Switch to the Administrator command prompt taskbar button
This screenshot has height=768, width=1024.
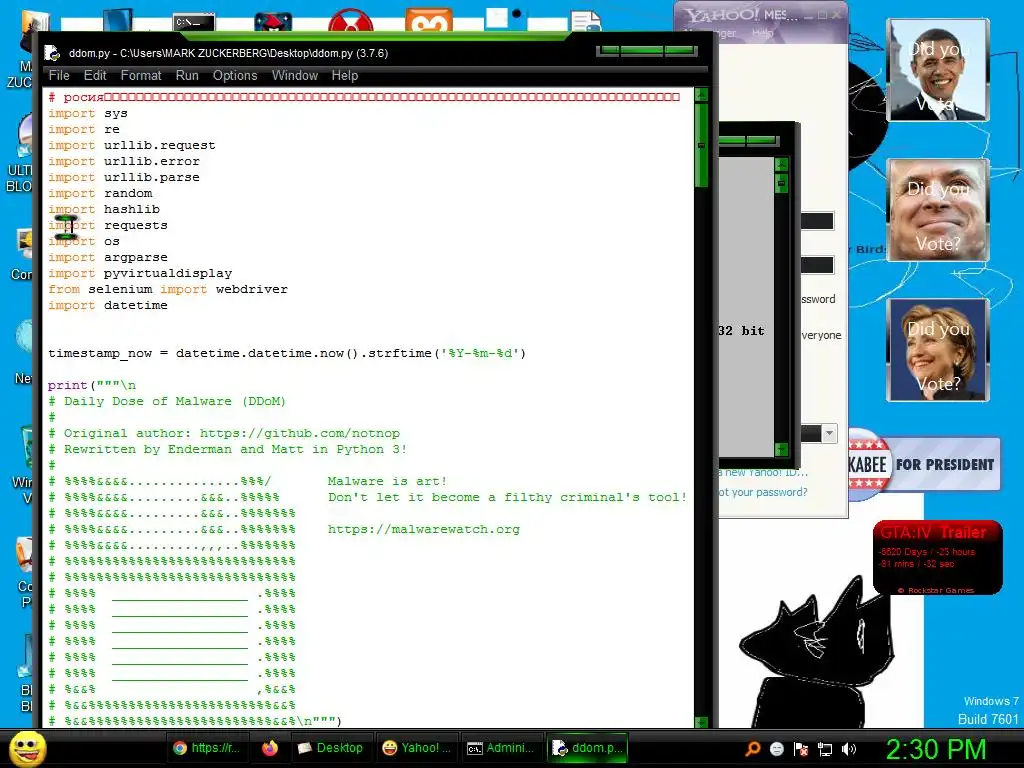coord(501,748)
